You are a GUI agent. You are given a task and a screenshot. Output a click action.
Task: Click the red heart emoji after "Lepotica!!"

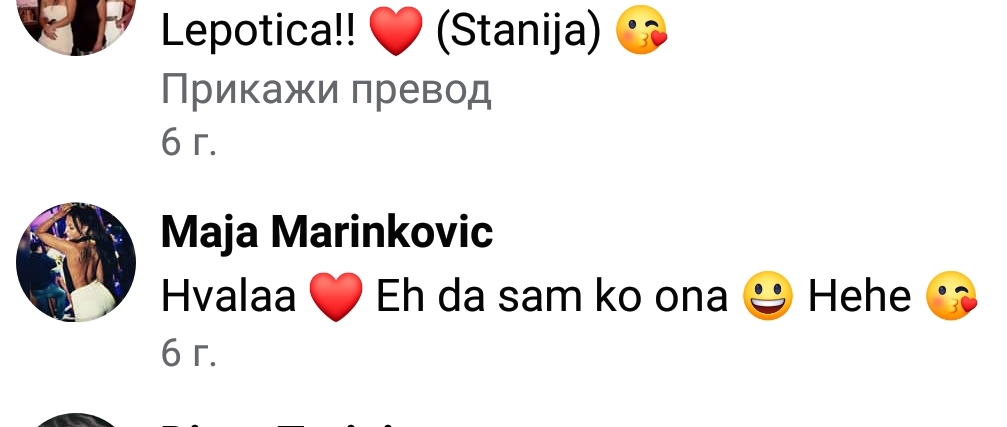(x=396, y=32)
